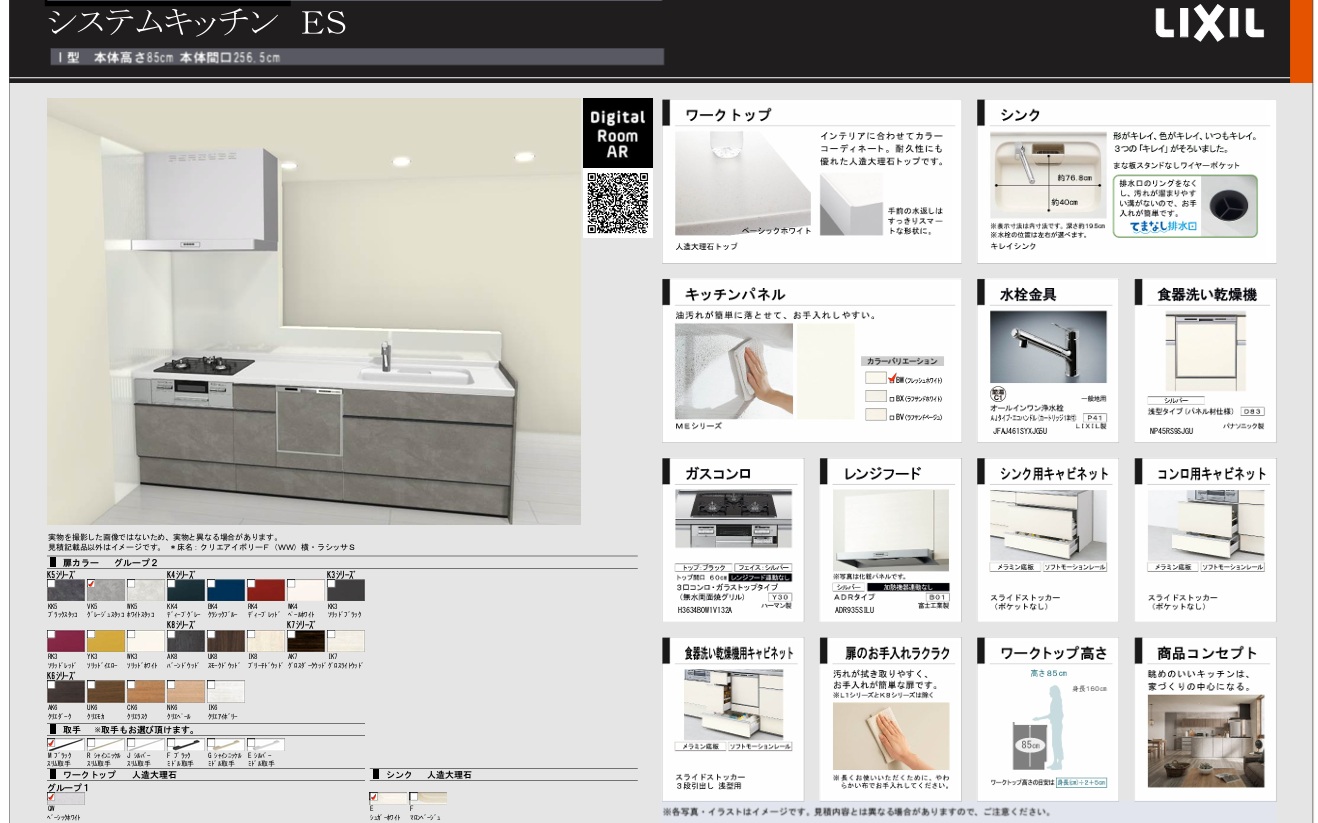Viewport: 1318px width, 823px height.
Task: Click the LIXIL logo in header
Action: pos(1209,25)
